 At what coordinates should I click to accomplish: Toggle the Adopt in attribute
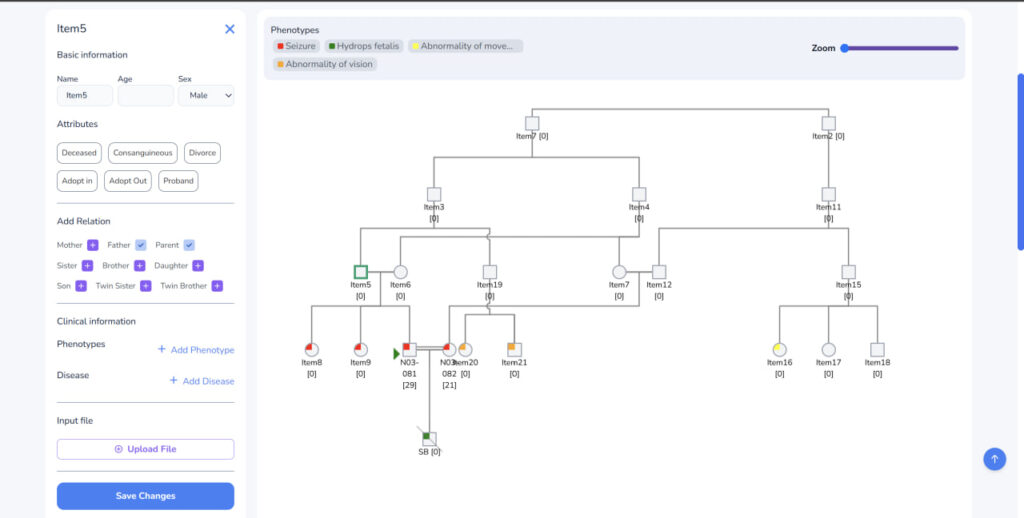coord(77,181)
